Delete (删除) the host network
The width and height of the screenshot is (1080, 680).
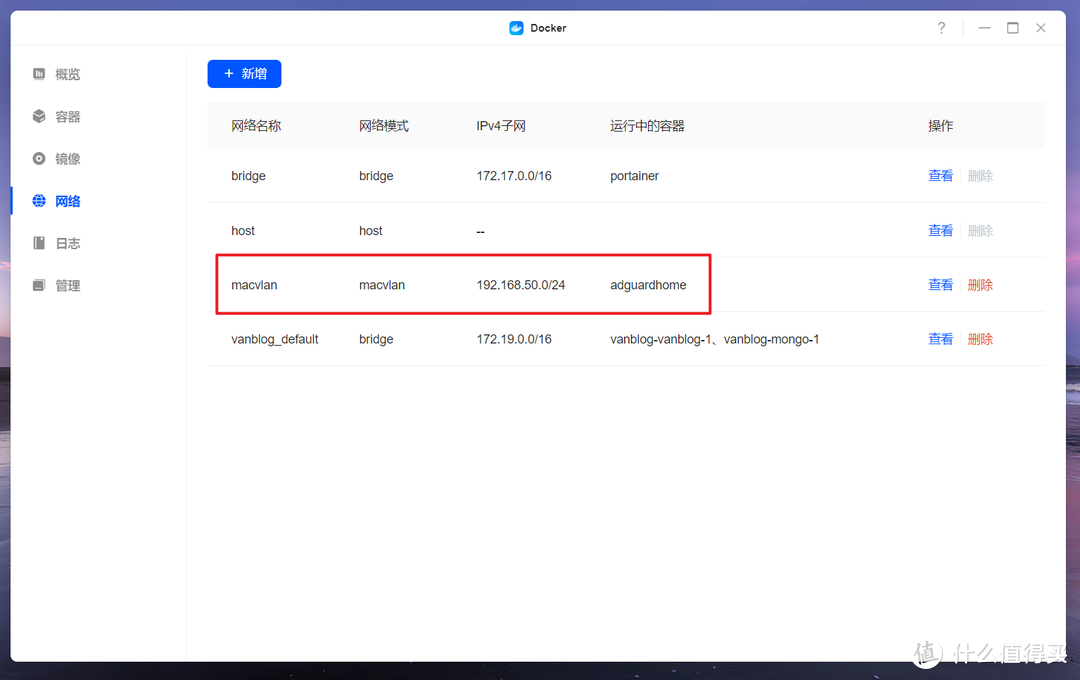pos(980,230)
